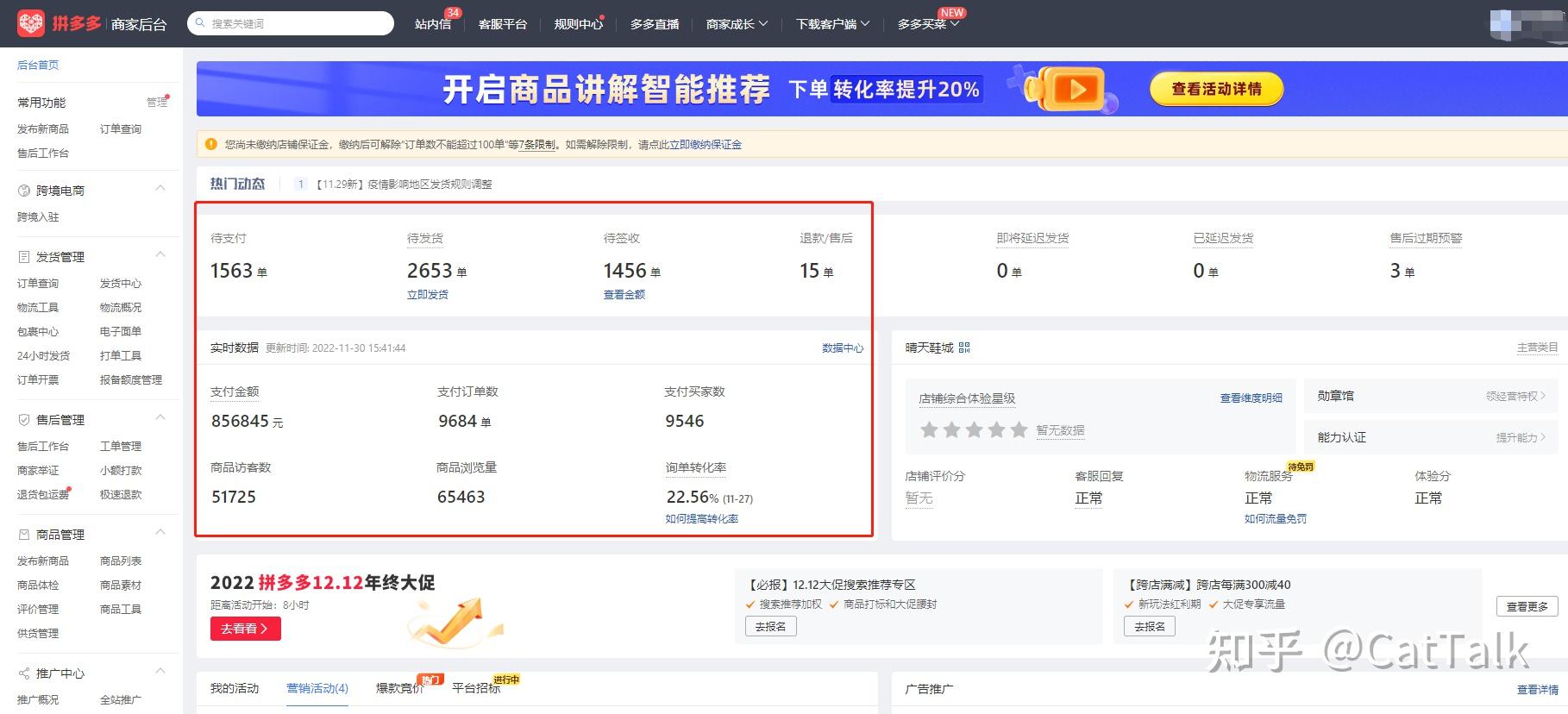This screenshot has width=1568, height=714.
Task: Focus the 搜索关键词 search box
Action: [x=291, y=23]
